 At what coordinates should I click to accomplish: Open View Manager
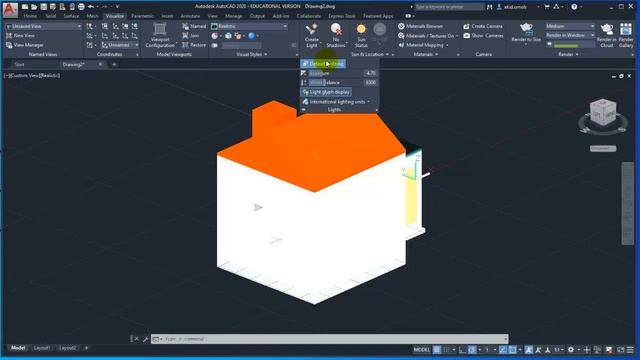click(x=24, y=45)
